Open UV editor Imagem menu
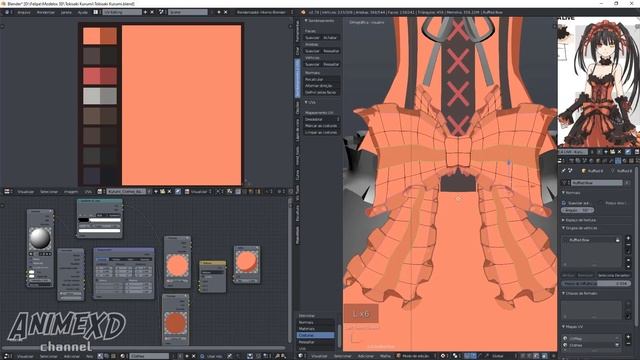Image resolution: width=640 pixels, height=360 pixels. click(x=71, y=191)
